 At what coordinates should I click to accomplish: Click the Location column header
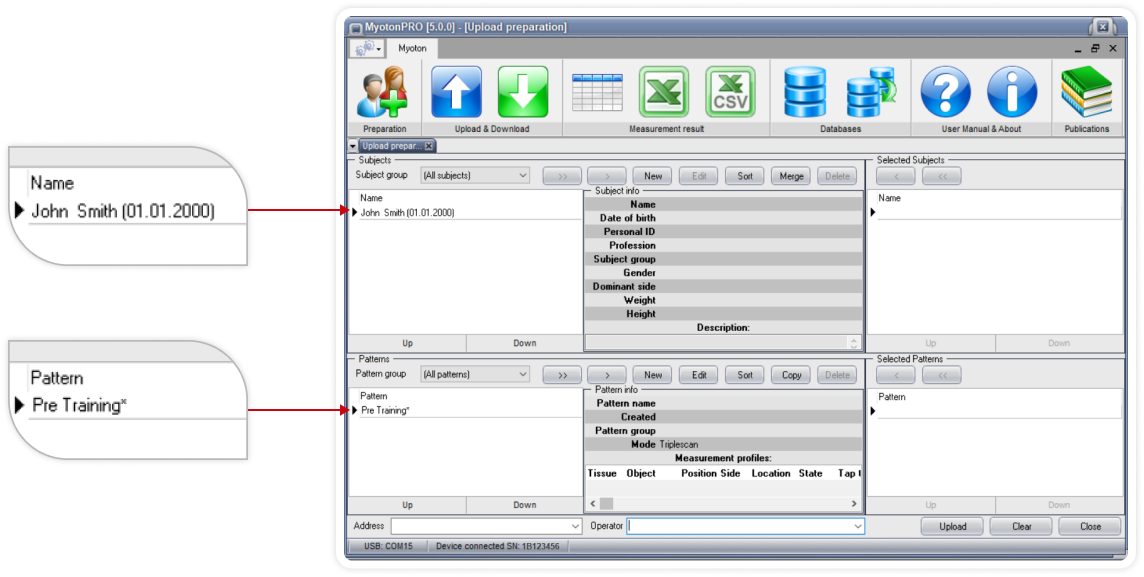pos(770,473)
